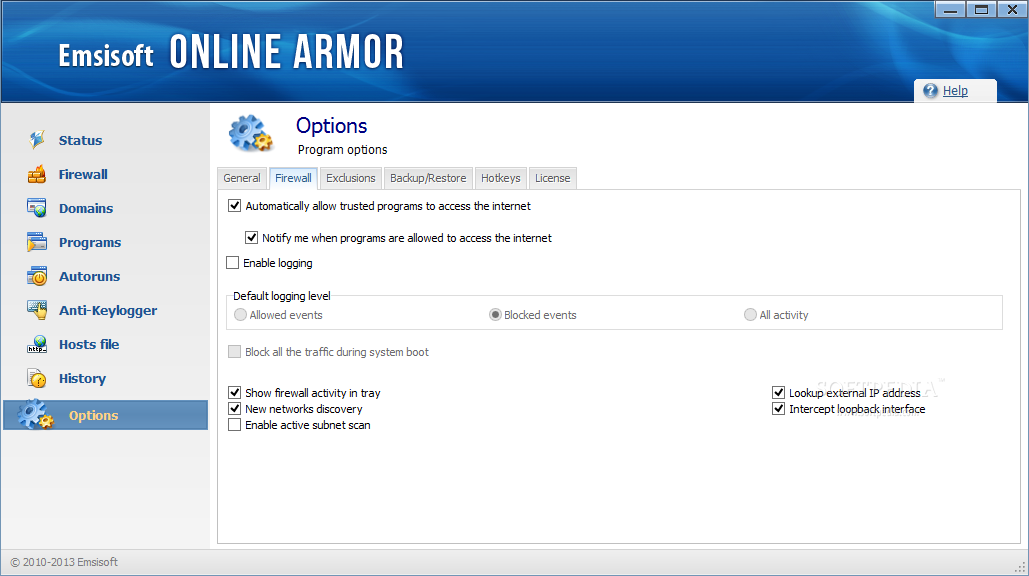This screenshot has width=1029, height=576.
Task: Click the History clock icon
Action: click(x=37, y=379)
